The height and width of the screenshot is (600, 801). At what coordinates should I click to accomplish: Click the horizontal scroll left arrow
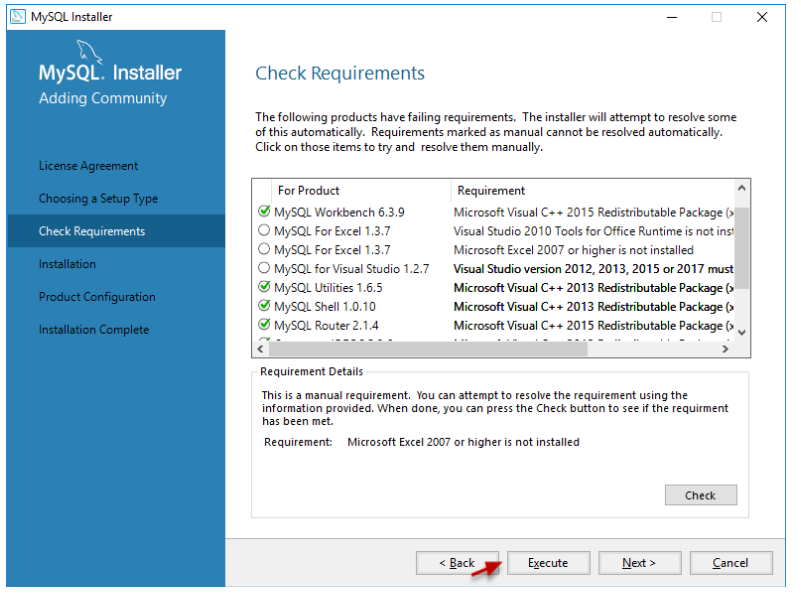[261, 349]
